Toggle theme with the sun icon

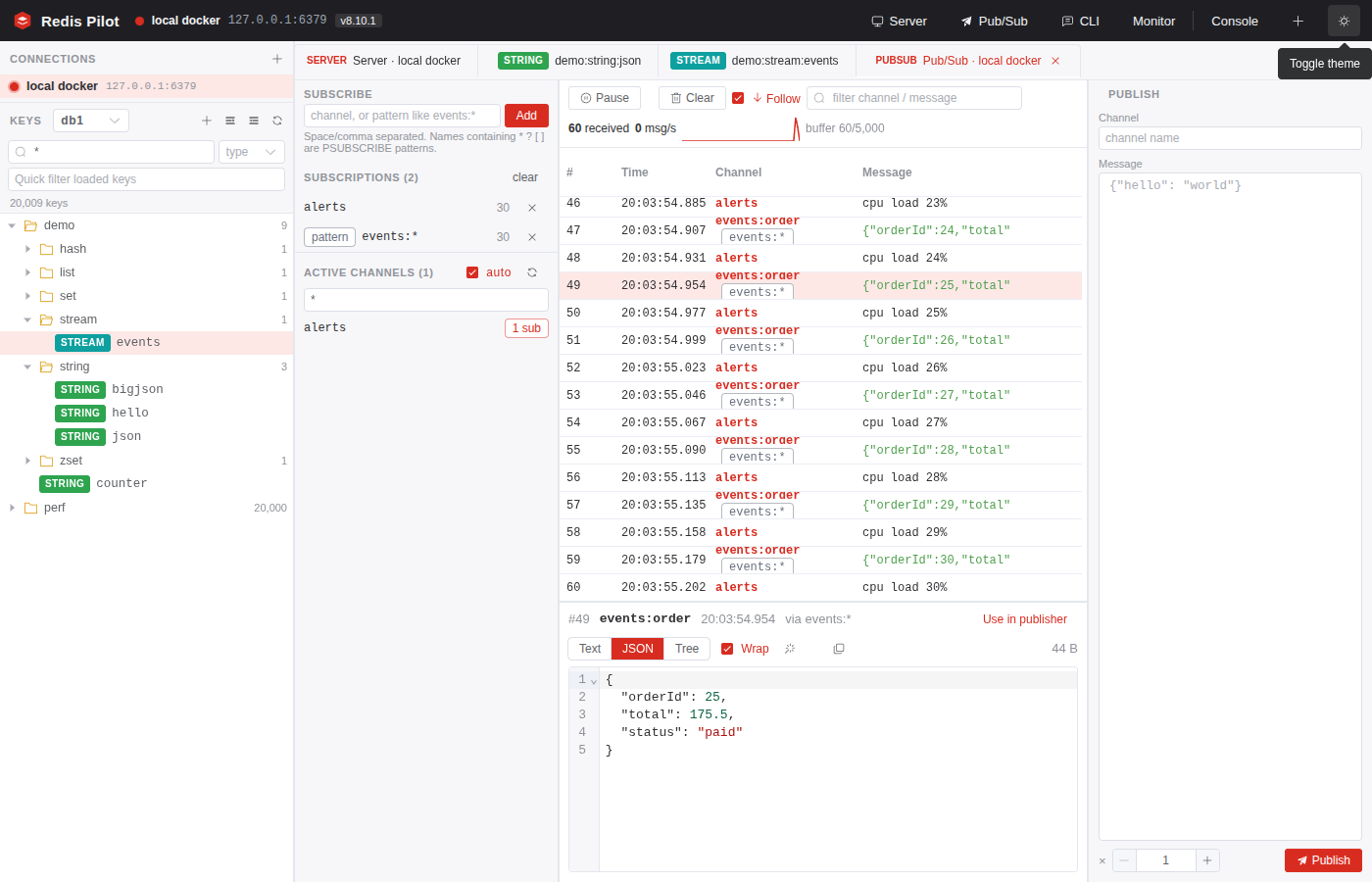1344,21
